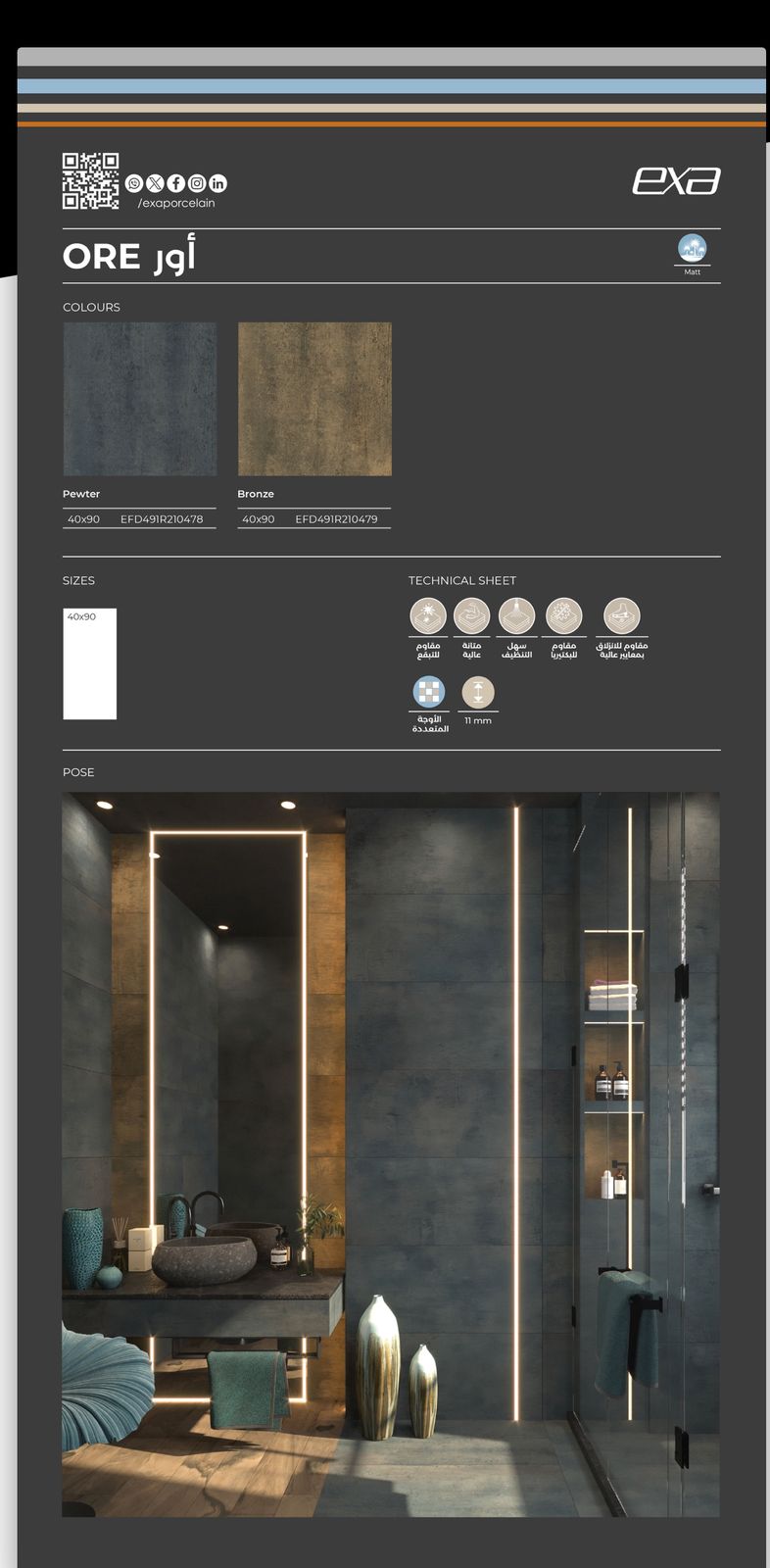Click the LinkedIn social icon

217,183
